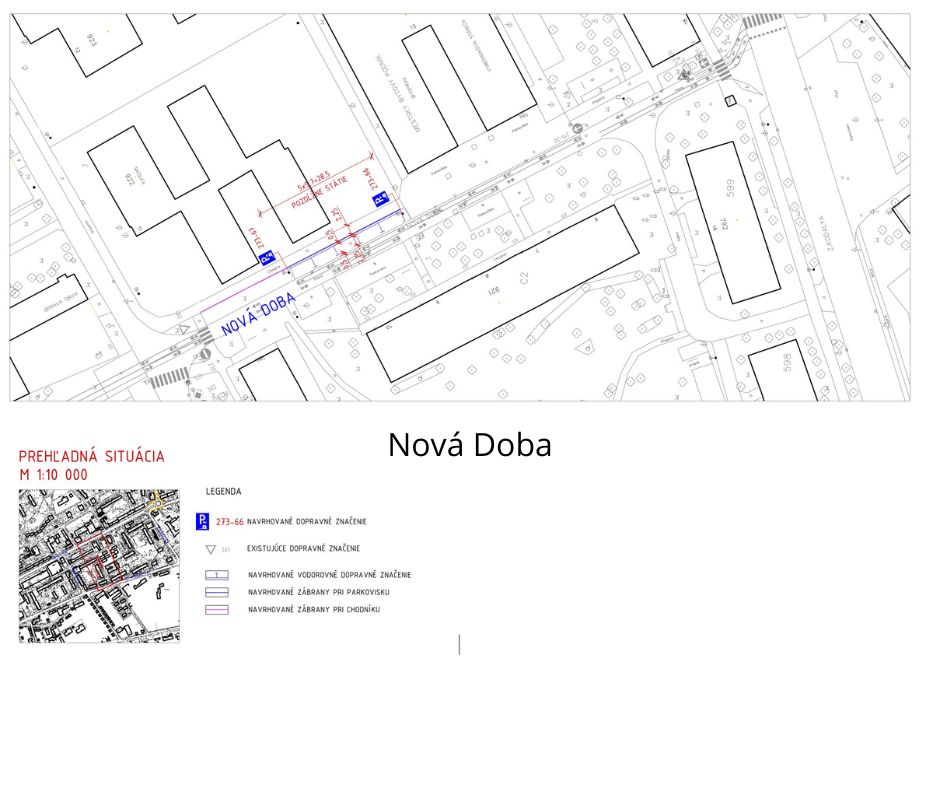This screenshot has width=940, height=788.
Task: Click the small black square marker near building 599
Action: click(x=729, y=100)
